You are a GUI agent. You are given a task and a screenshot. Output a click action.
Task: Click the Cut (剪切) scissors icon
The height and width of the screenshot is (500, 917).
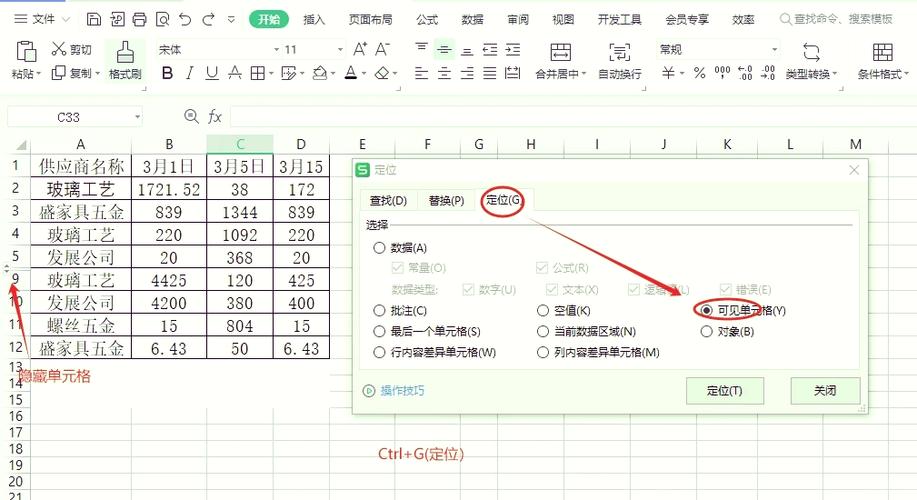point(58,49)
